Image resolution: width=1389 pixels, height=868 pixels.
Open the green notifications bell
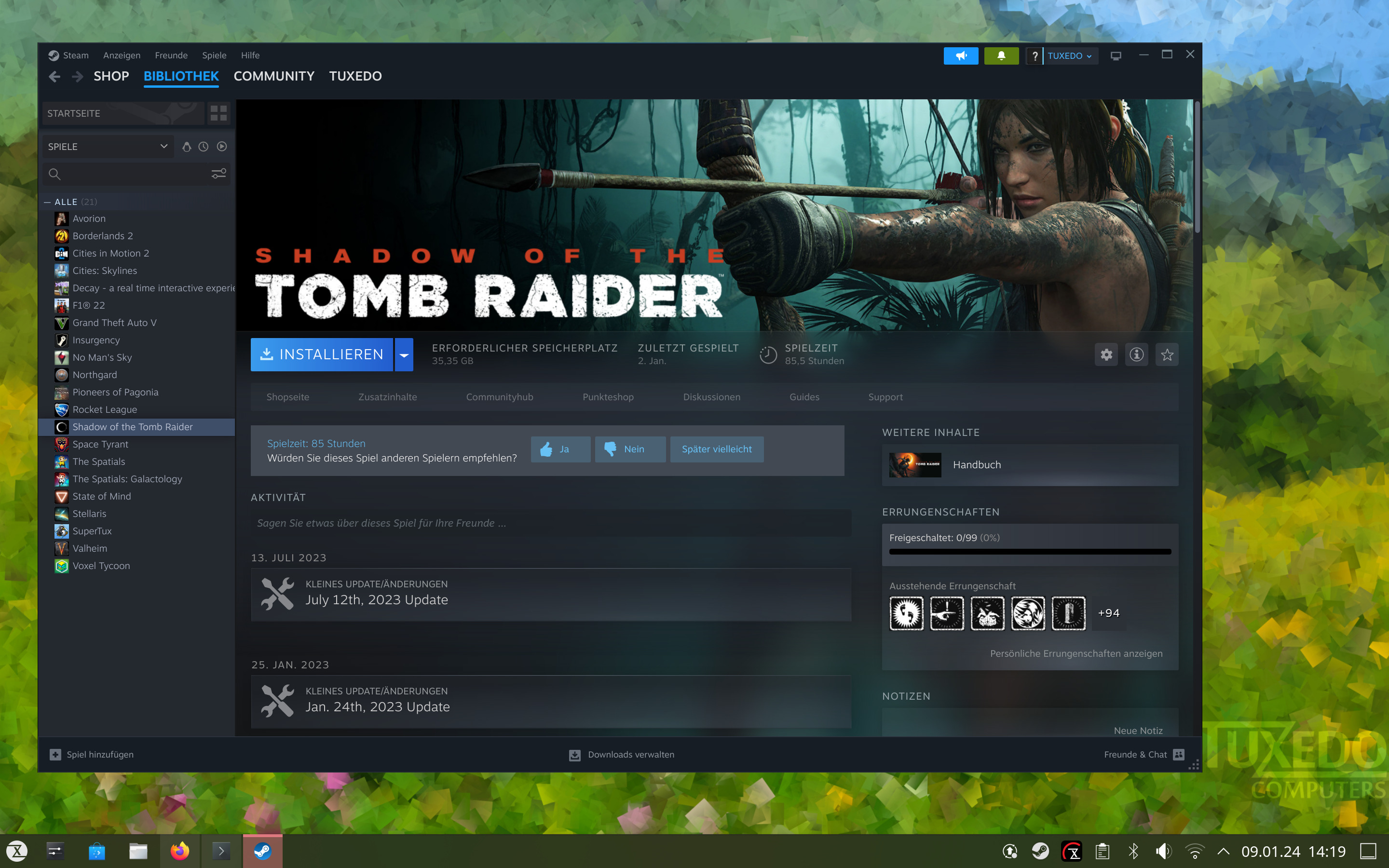pos(1001,55)
